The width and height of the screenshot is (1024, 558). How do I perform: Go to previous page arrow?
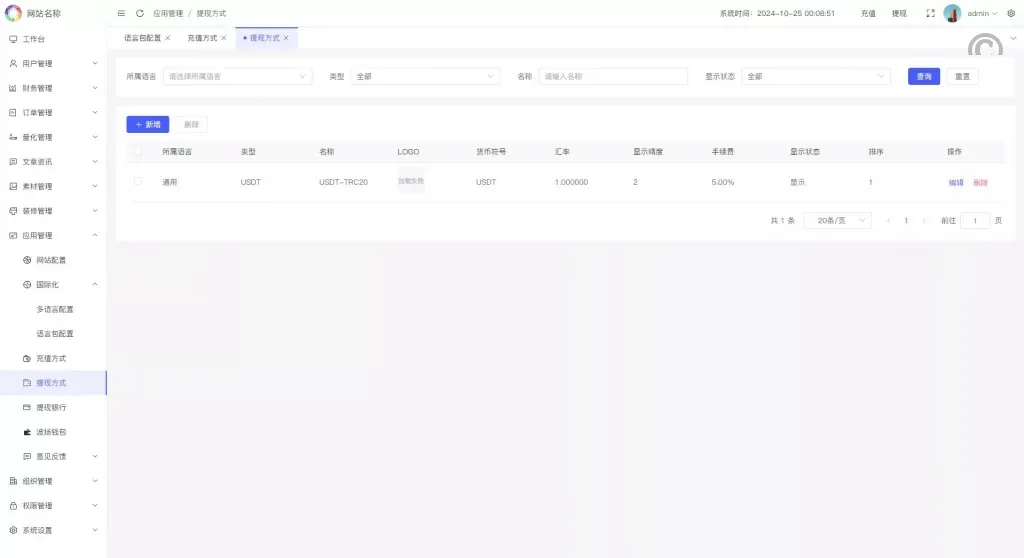click(x=888, y=221)
